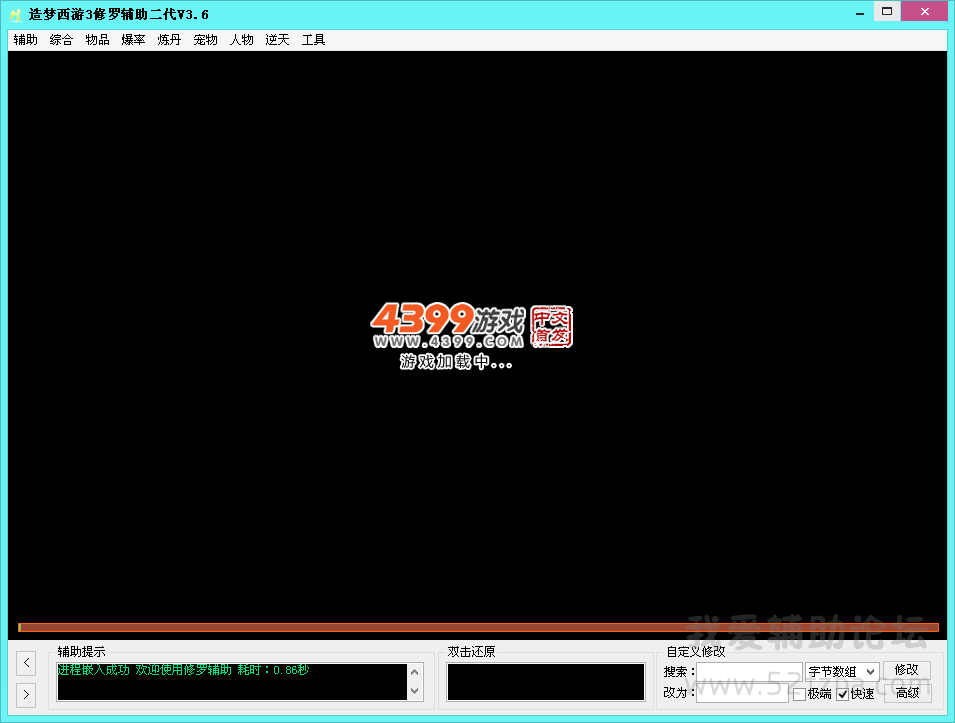Viewport: 955px width, 723px height.
Task: Click the 高级 button
Action: [907, 693]
